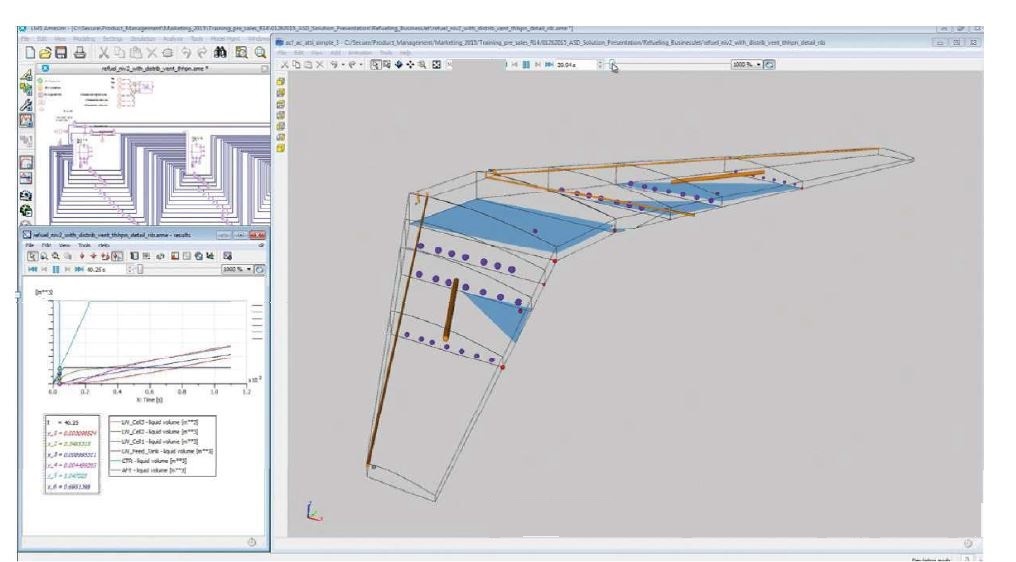
Task: Pause animation in the 3D window
Action: tap(526, 65)
